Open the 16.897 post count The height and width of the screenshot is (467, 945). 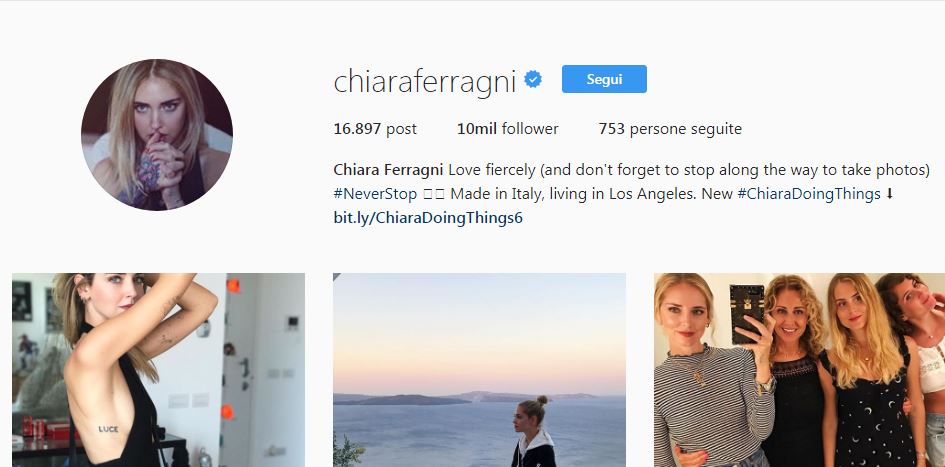(x=375, y=129)
